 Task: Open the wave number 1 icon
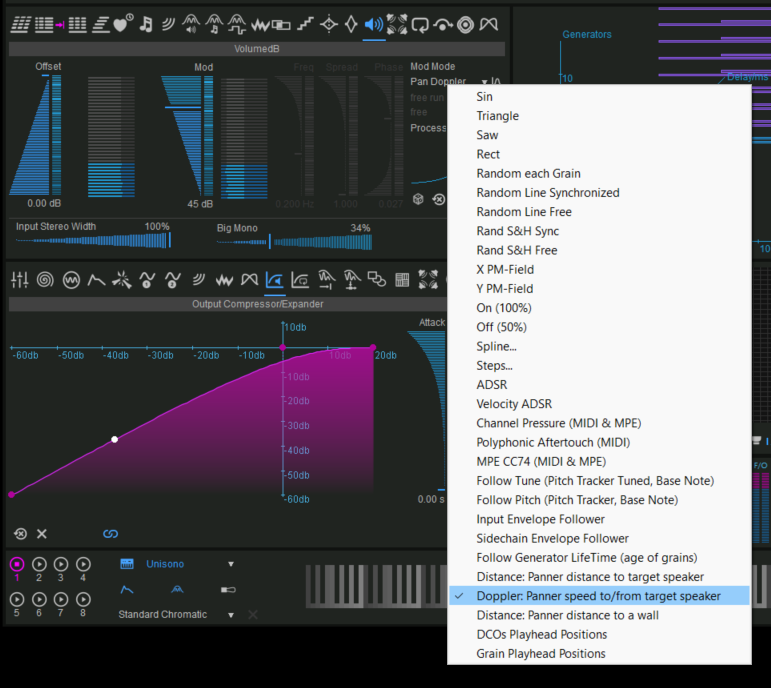pos(148,280)
